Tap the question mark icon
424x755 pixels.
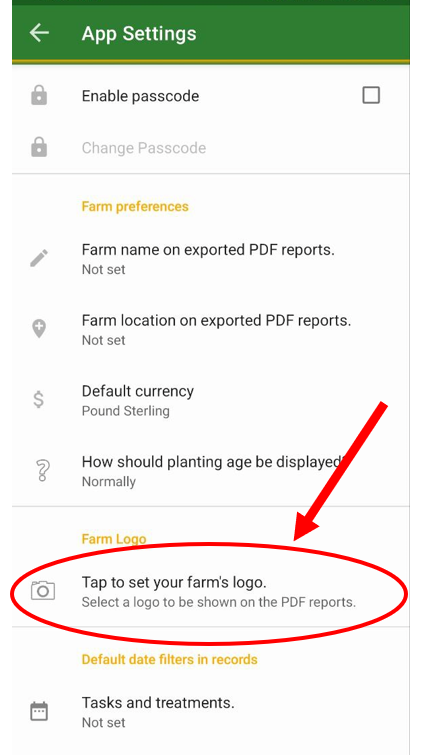[41, 470]
